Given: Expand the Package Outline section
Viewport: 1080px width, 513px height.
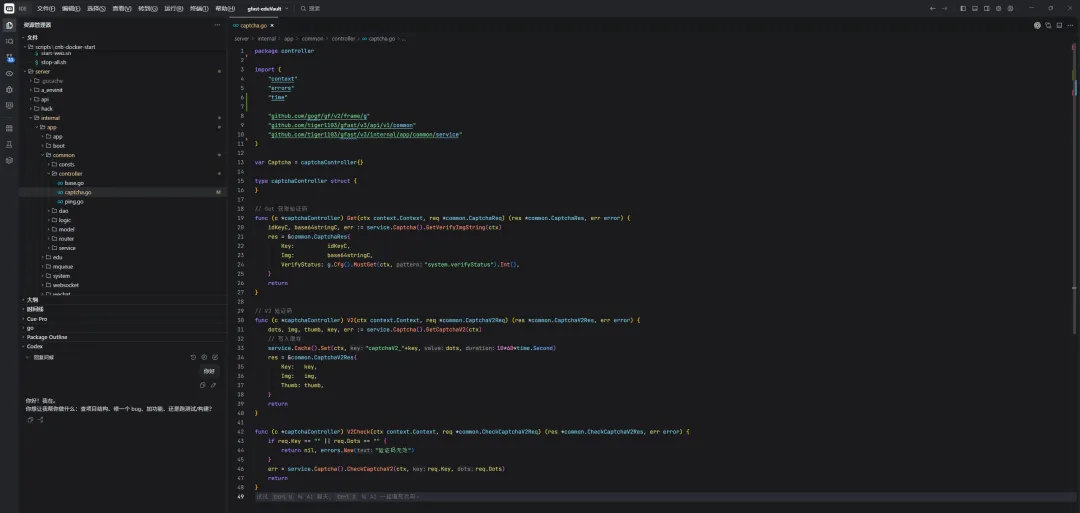Looking at the screenshot, I should pos(47,337).
